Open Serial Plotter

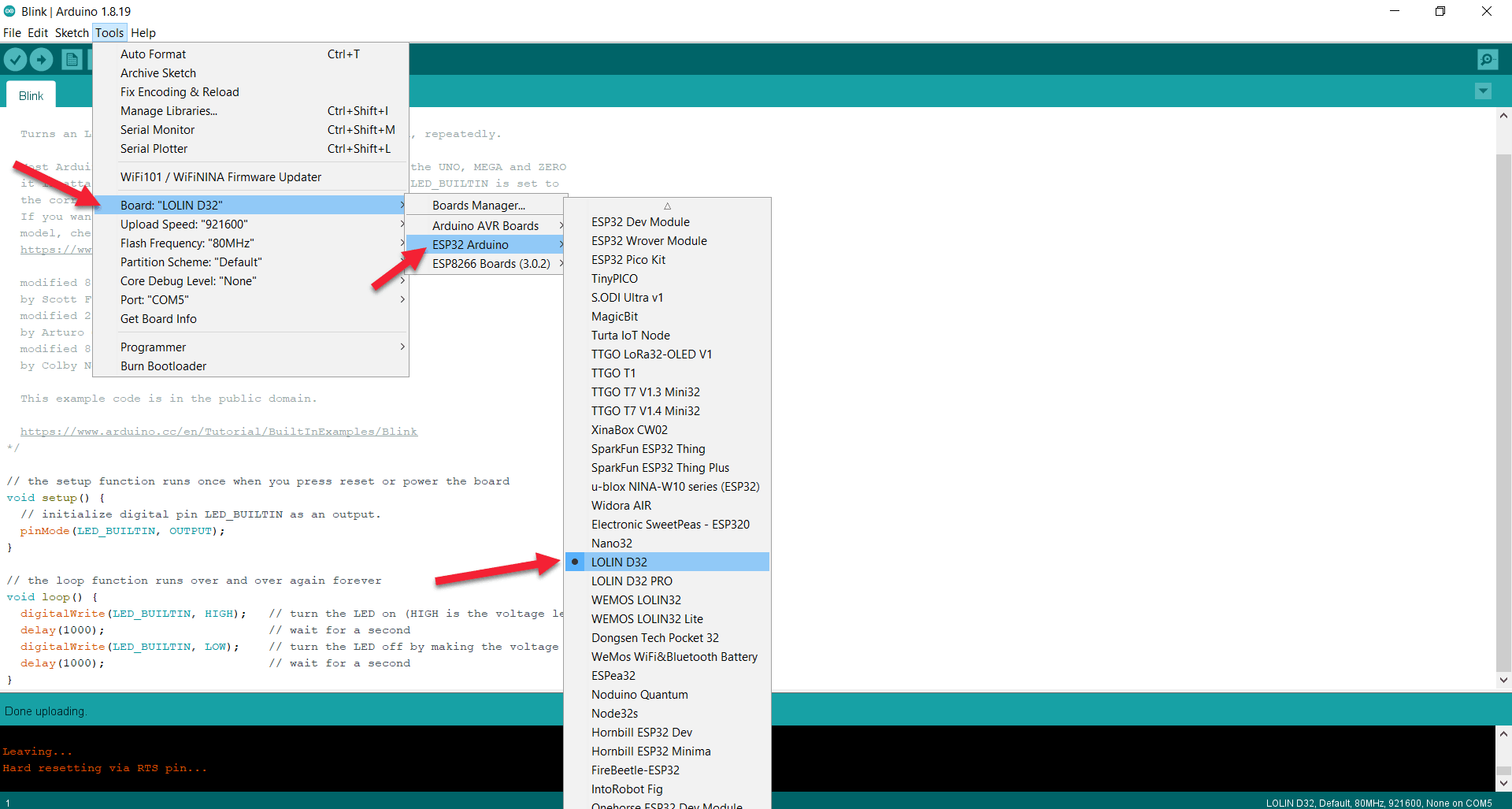(x=250, y=149)
